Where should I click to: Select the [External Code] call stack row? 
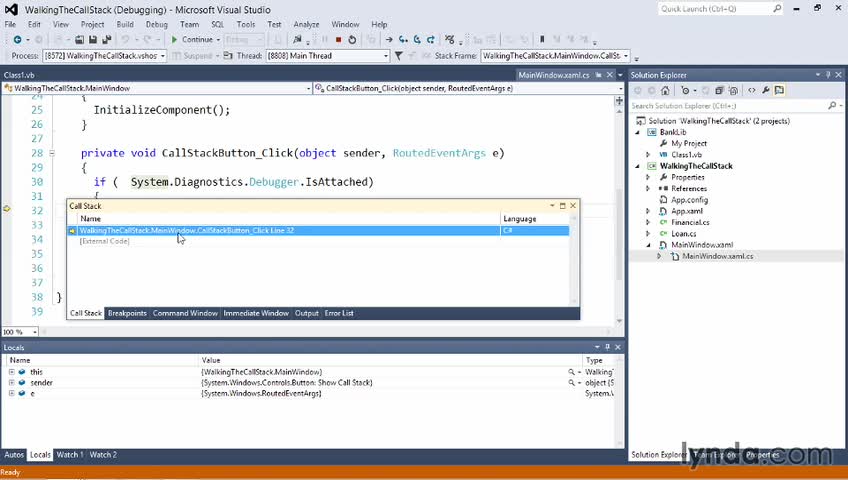[x=318, y=241]
